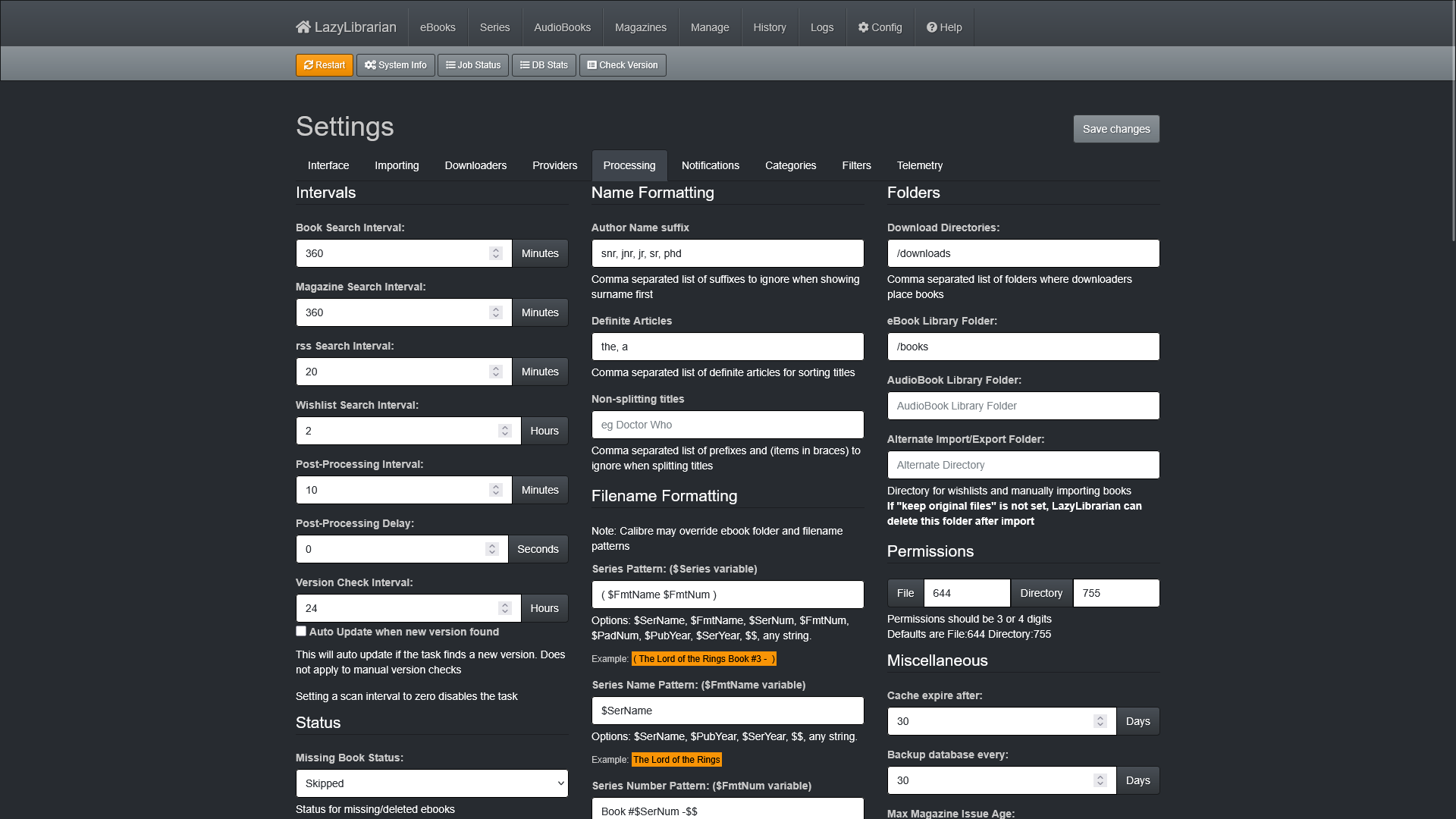The height and width of the screenshot is (819, 1456).
Task: Open the Filters tab
Action: tap(857, 165)
